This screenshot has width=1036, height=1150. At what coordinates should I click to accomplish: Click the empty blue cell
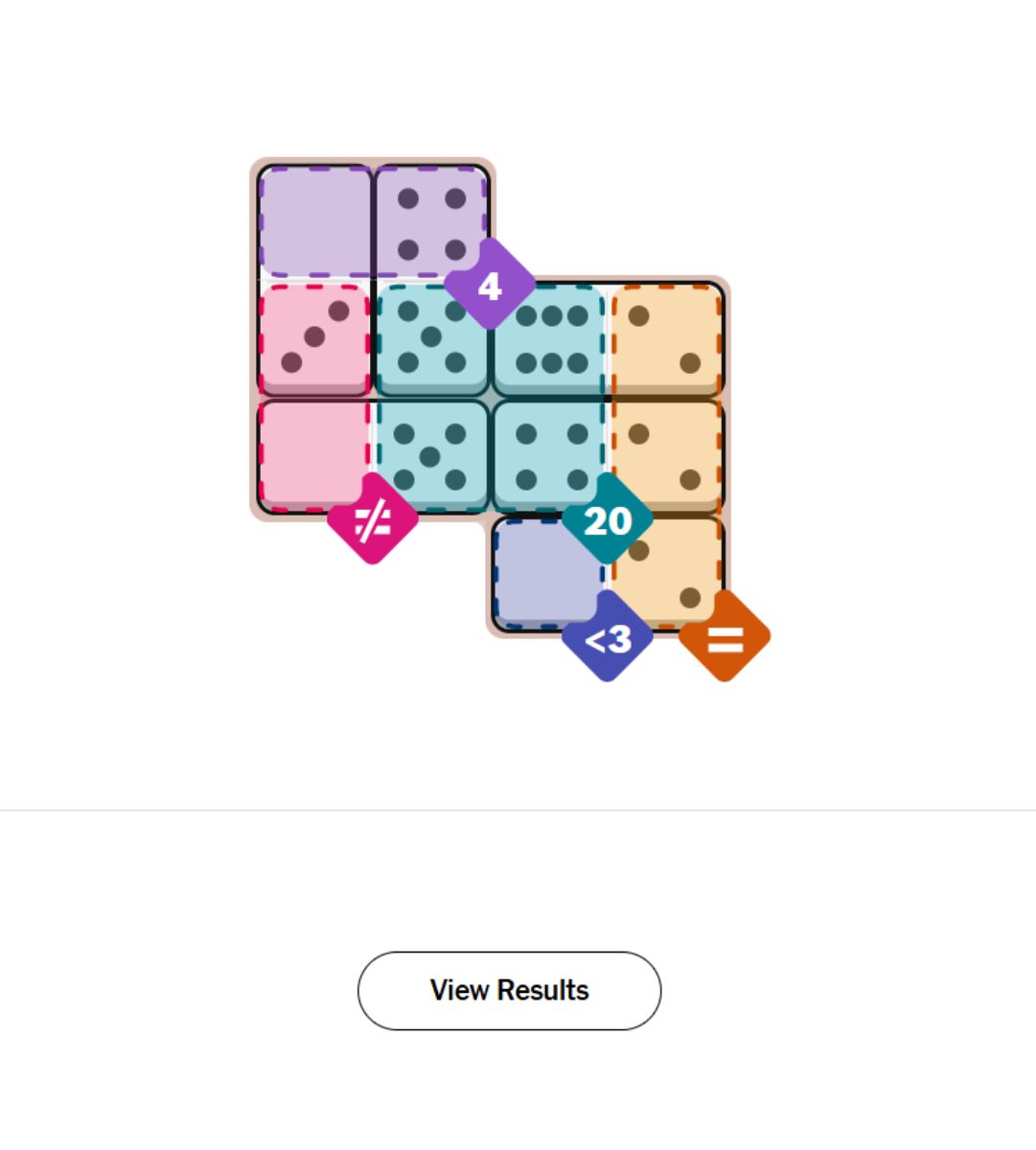tap(547, 573)
